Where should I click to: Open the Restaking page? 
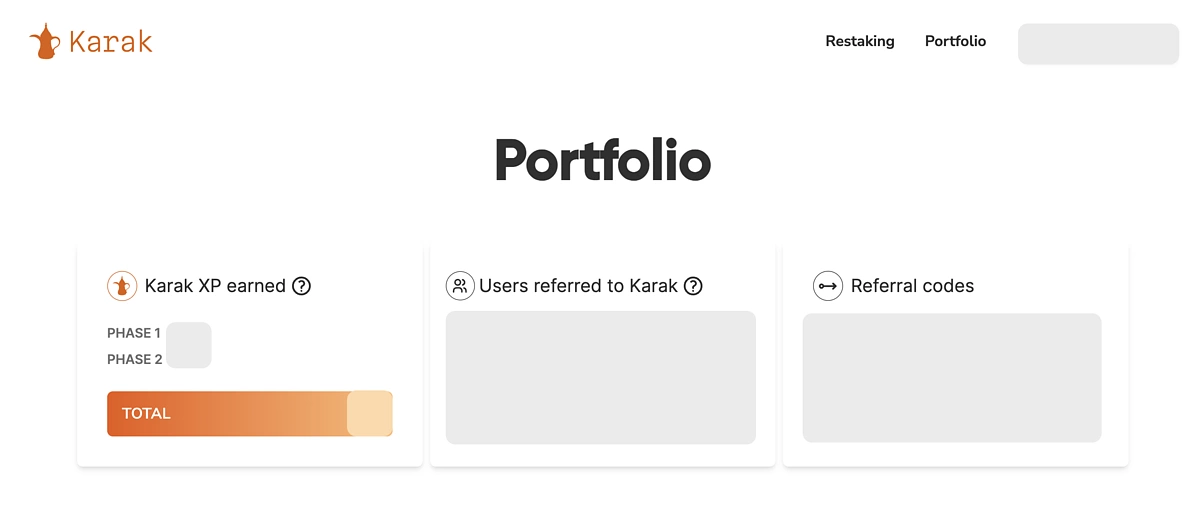[x=860, y=41]
